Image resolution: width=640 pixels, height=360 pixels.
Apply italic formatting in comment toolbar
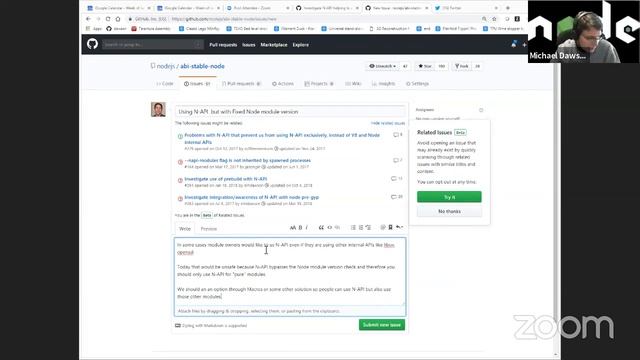pyautogui.click(x=307, y=228)
